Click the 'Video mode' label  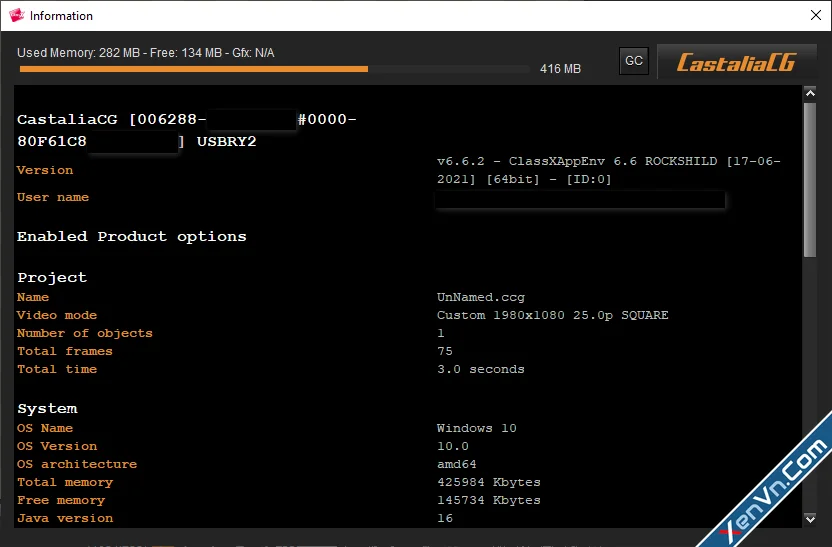coord(57,315)
